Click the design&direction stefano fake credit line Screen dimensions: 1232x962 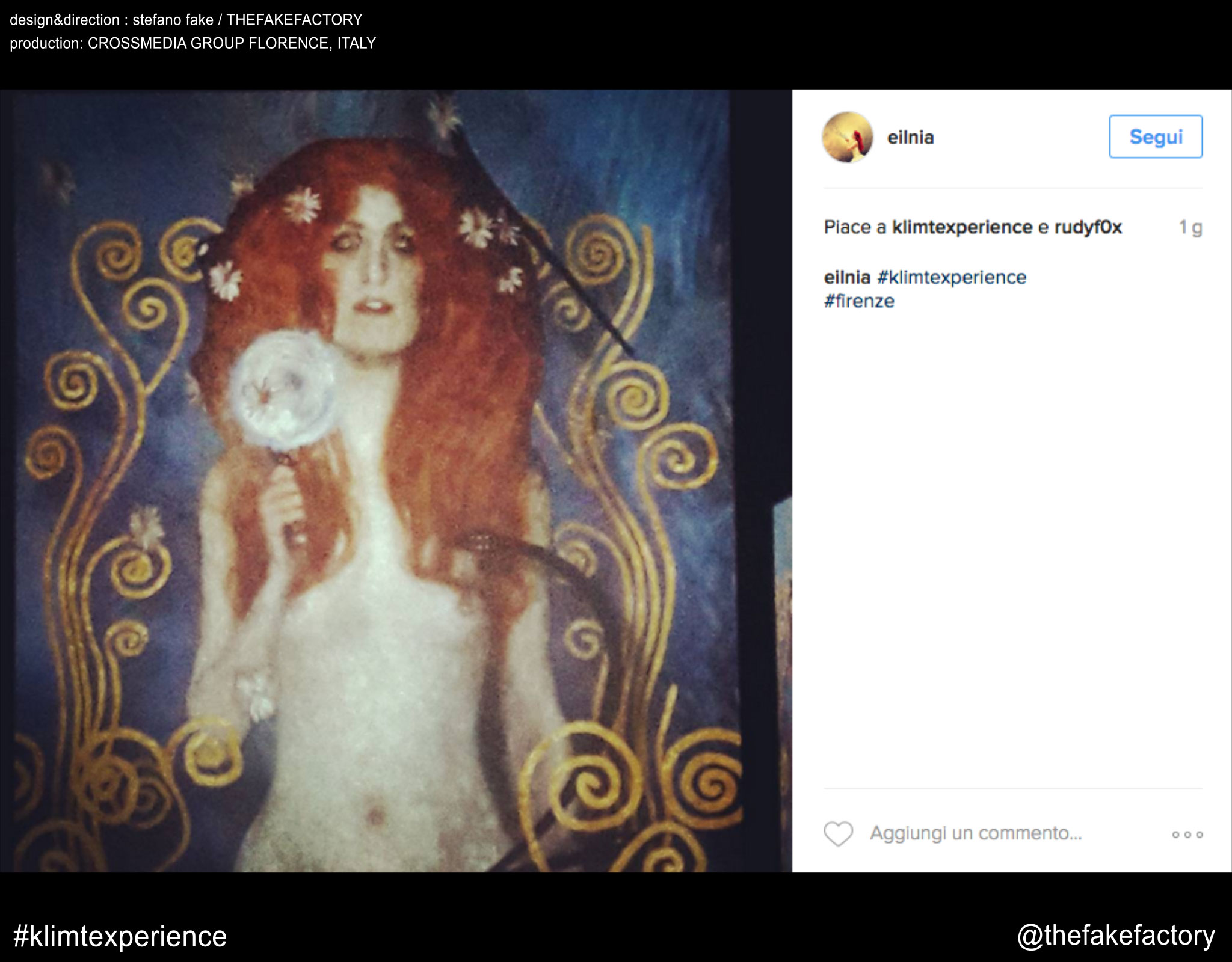coord(186,20)
